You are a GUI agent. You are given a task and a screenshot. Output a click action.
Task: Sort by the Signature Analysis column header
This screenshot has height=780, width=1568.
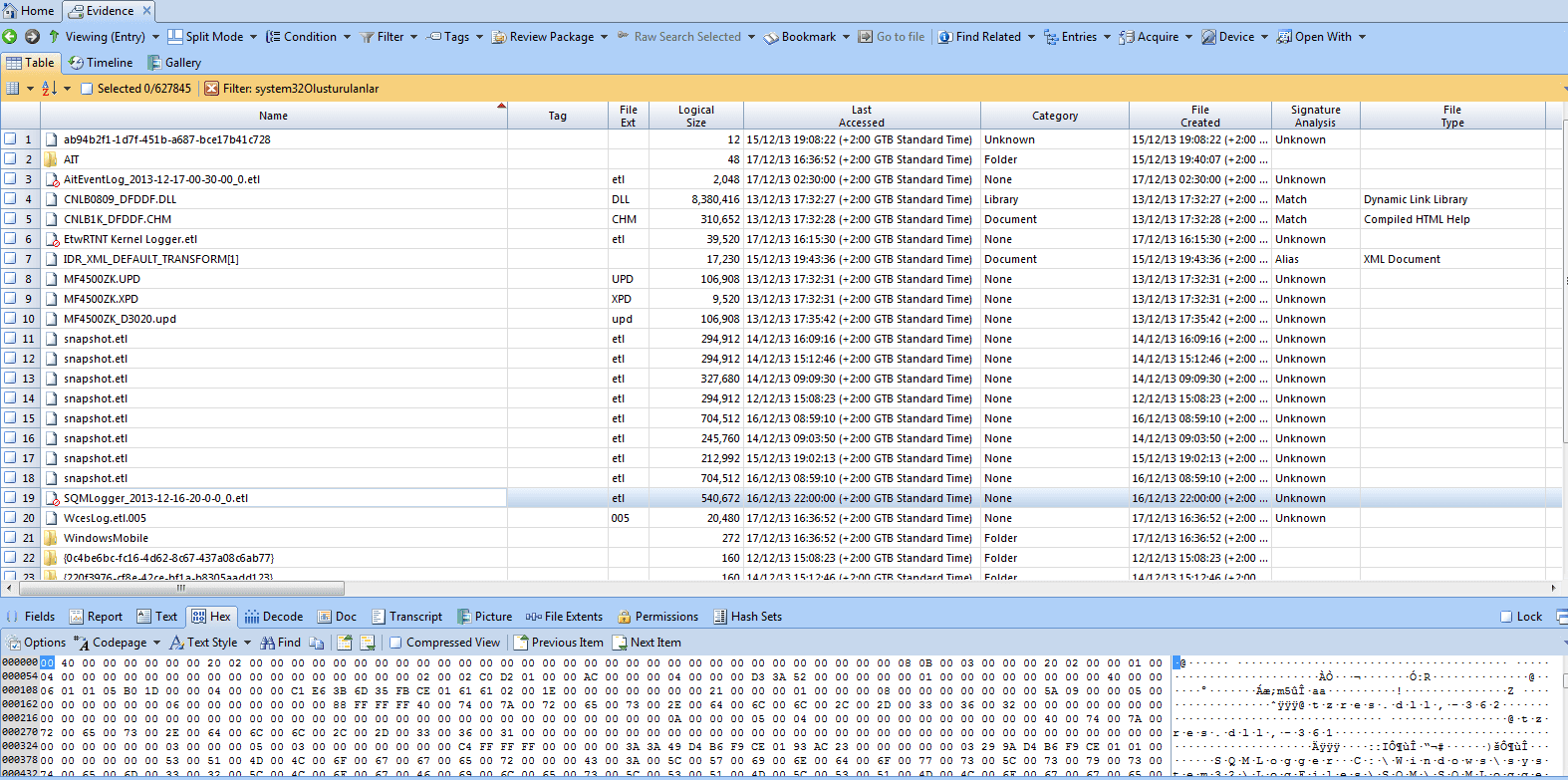point(1315,116)
